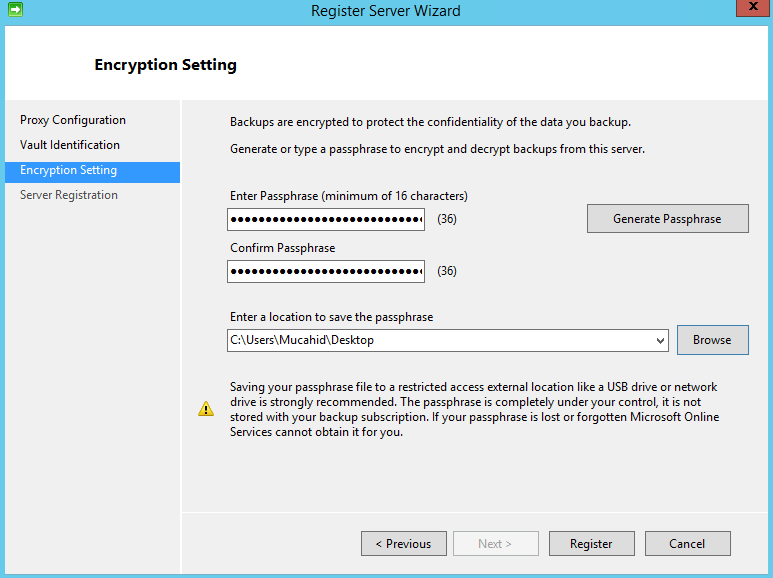Click Register to register the server
This screenshot has width=773, height=578.
(592, 543)
